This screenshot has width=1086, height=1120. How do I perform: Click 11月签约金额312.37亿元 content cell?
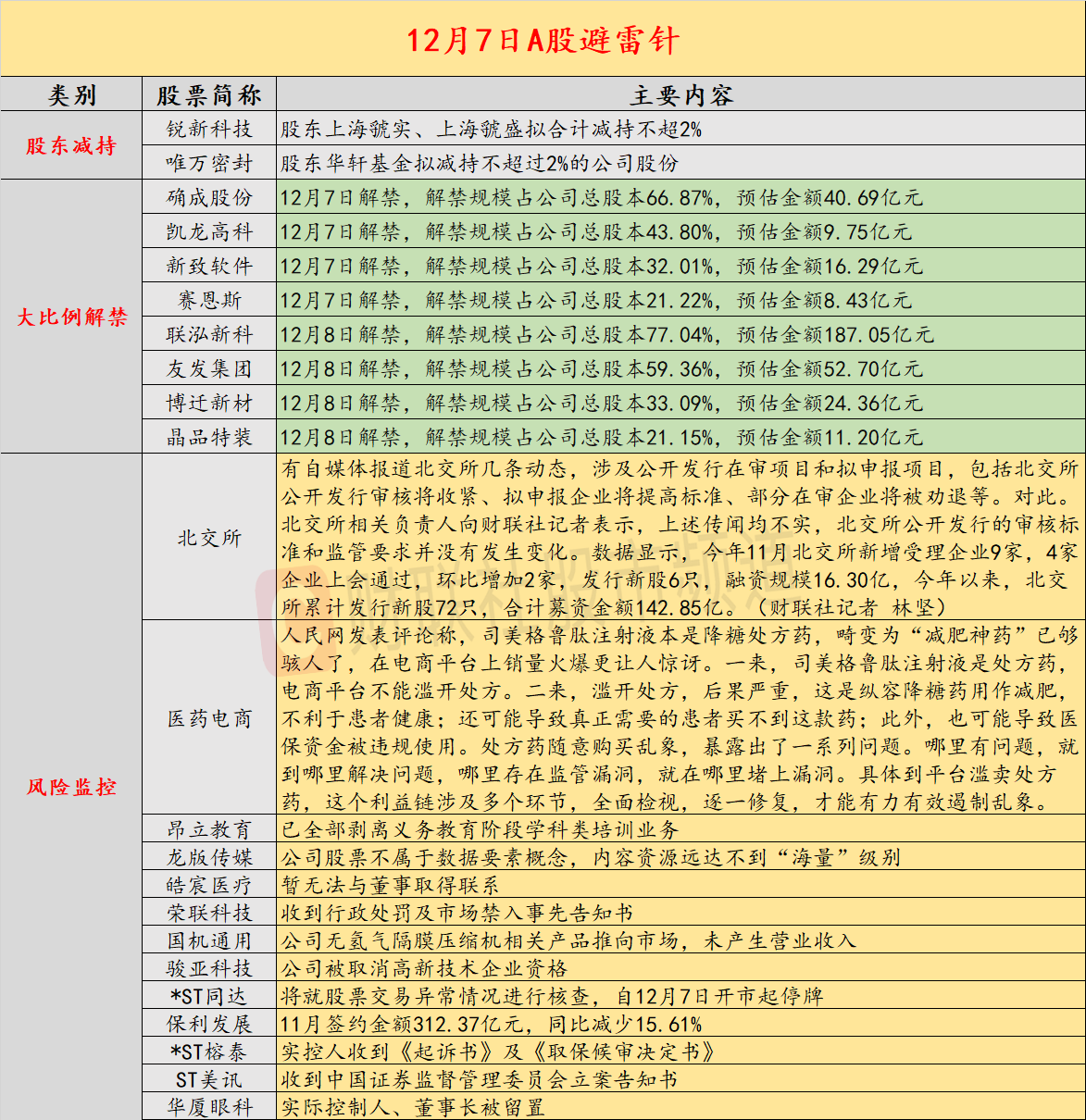point(680,1024)
